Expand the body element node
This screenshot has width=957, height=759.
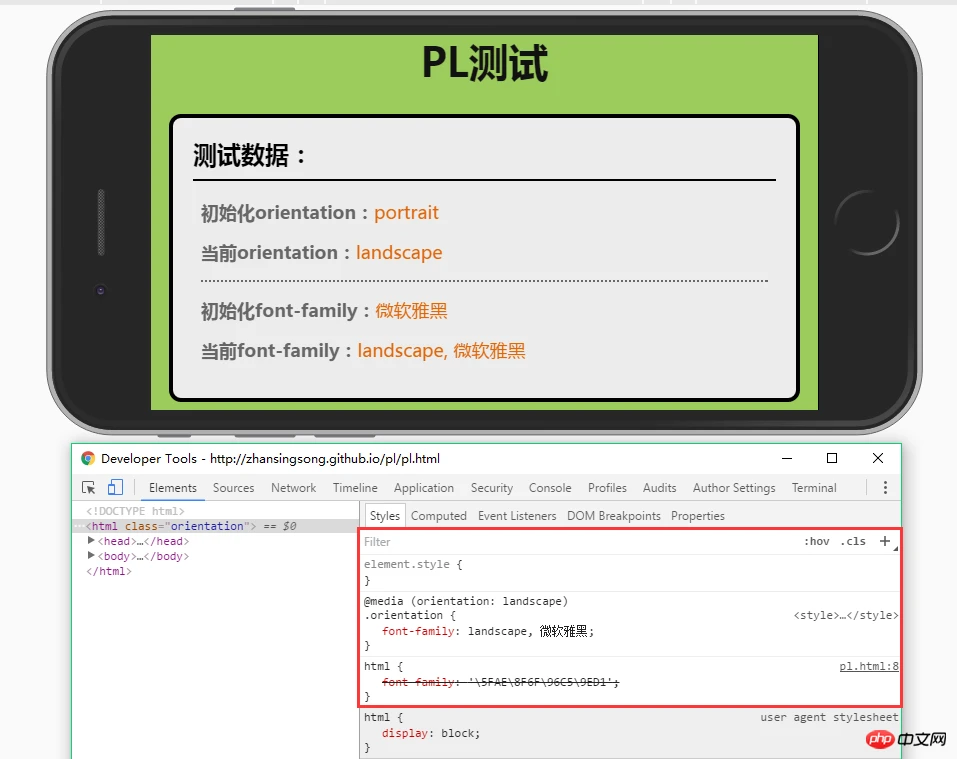92,556
